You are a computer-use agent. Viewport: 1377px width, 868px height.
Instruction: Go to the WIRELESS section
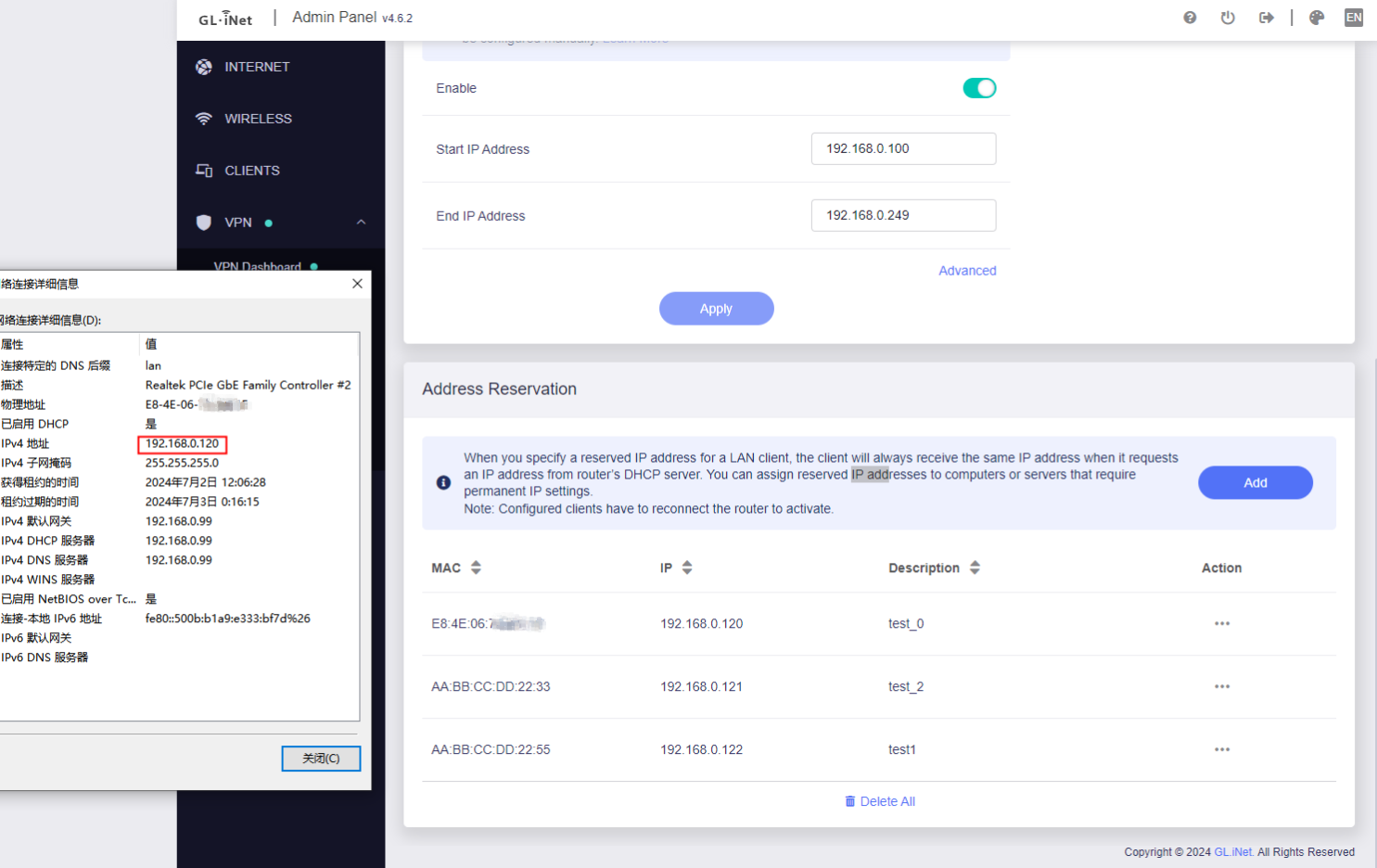(x=258, y=119)
